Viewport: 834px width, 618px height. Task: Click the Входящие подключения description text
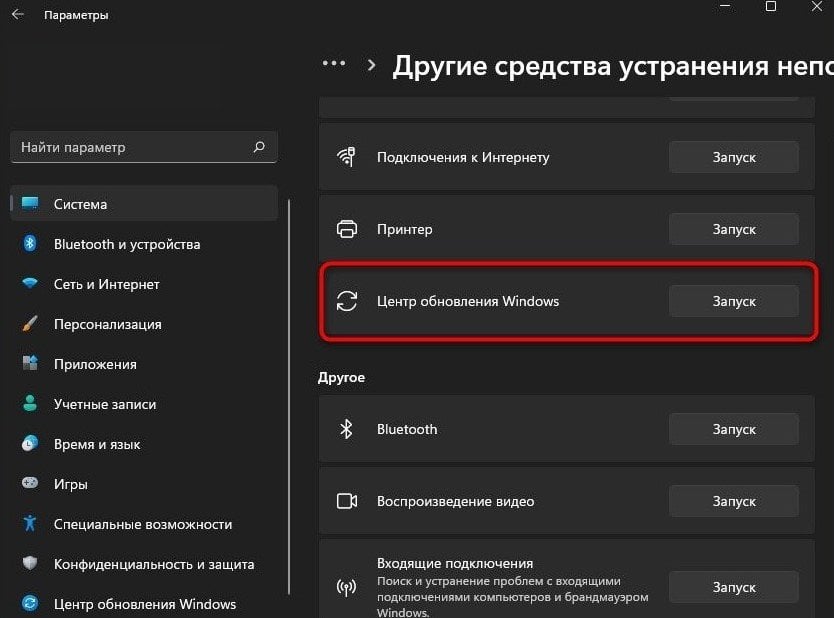[x=512, y=596]
